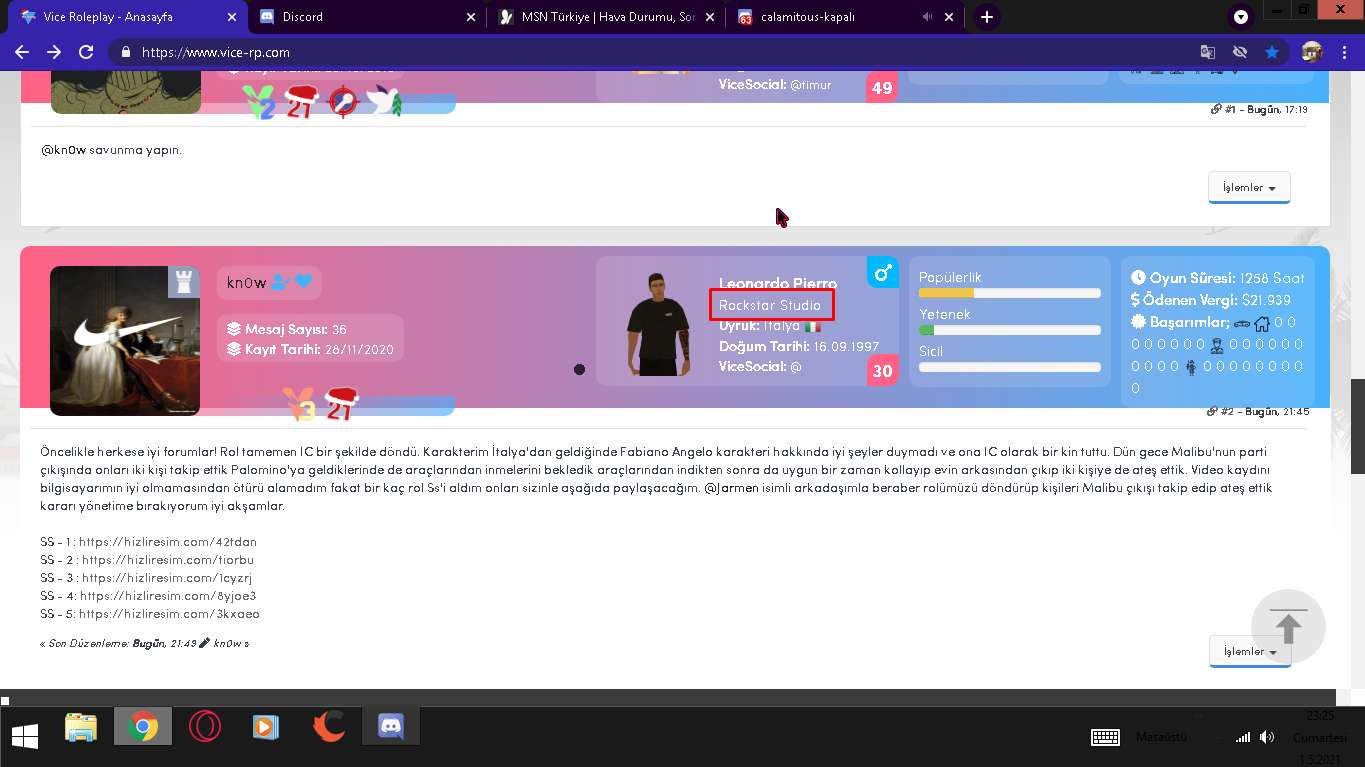Open Discord from the Windows taskbar
This screenshot has width=1365, height=767.
(391, 727)
